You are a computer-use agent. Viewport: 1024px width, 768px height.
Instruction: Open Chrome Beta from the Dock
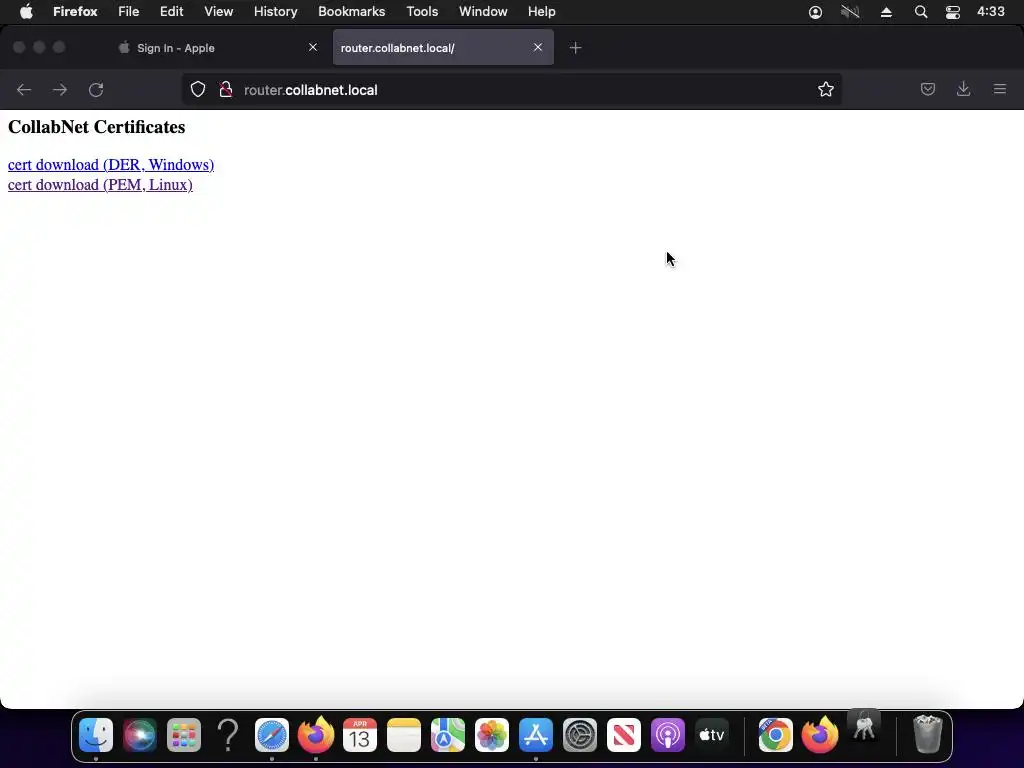click(776, 735)
